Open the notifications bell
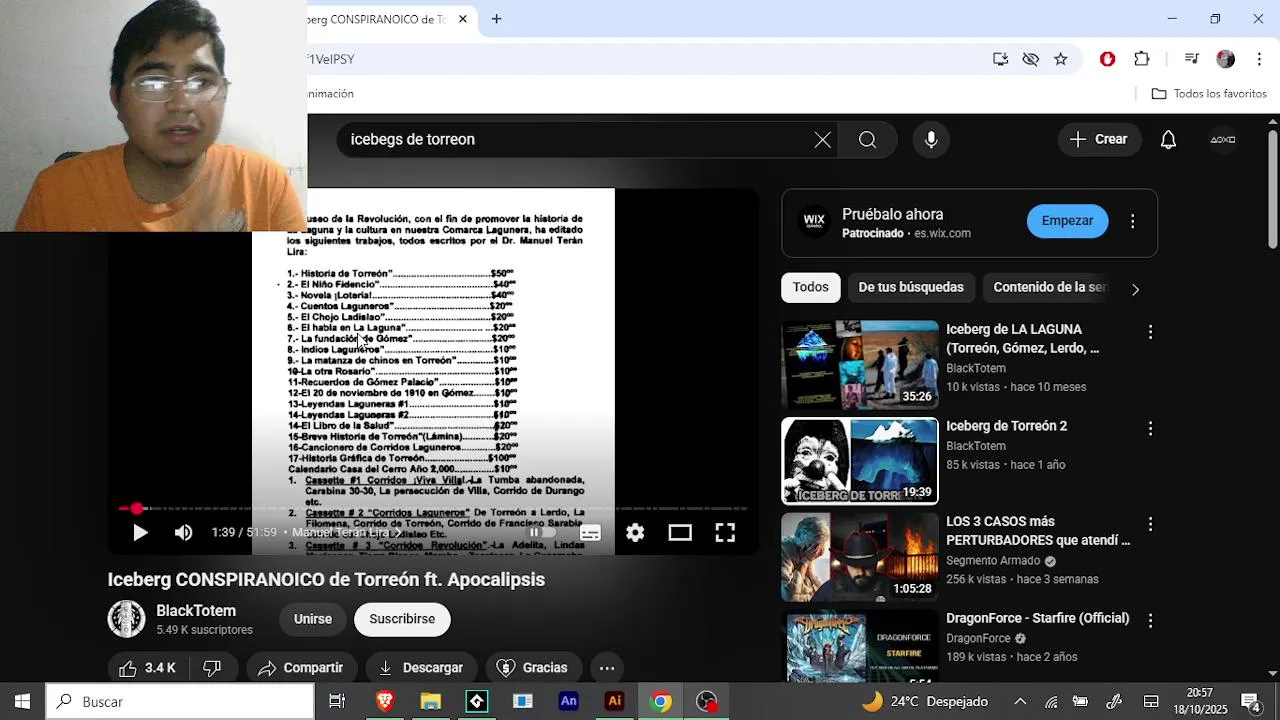Screen dimensions: 1280x720 (1168, 140)
